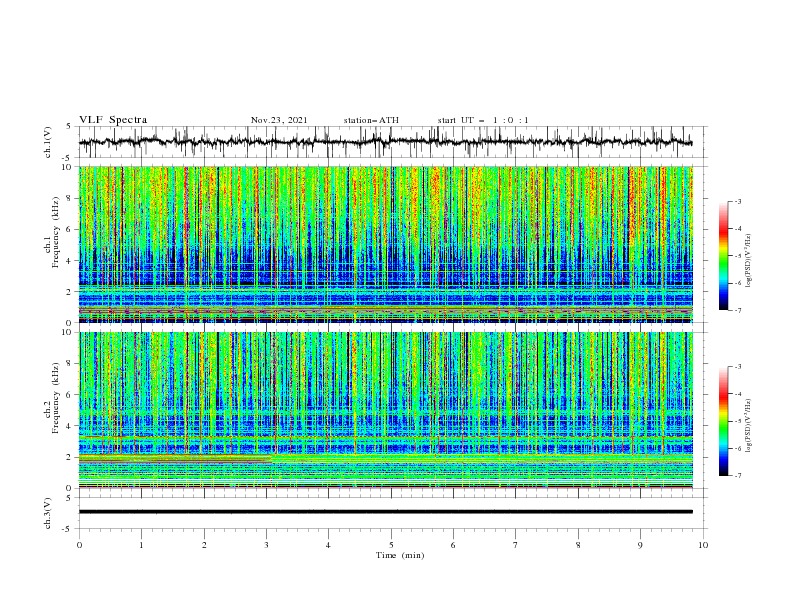Click the ch.2 spectrogram panel
792x612 pixels.
(385, 410)
